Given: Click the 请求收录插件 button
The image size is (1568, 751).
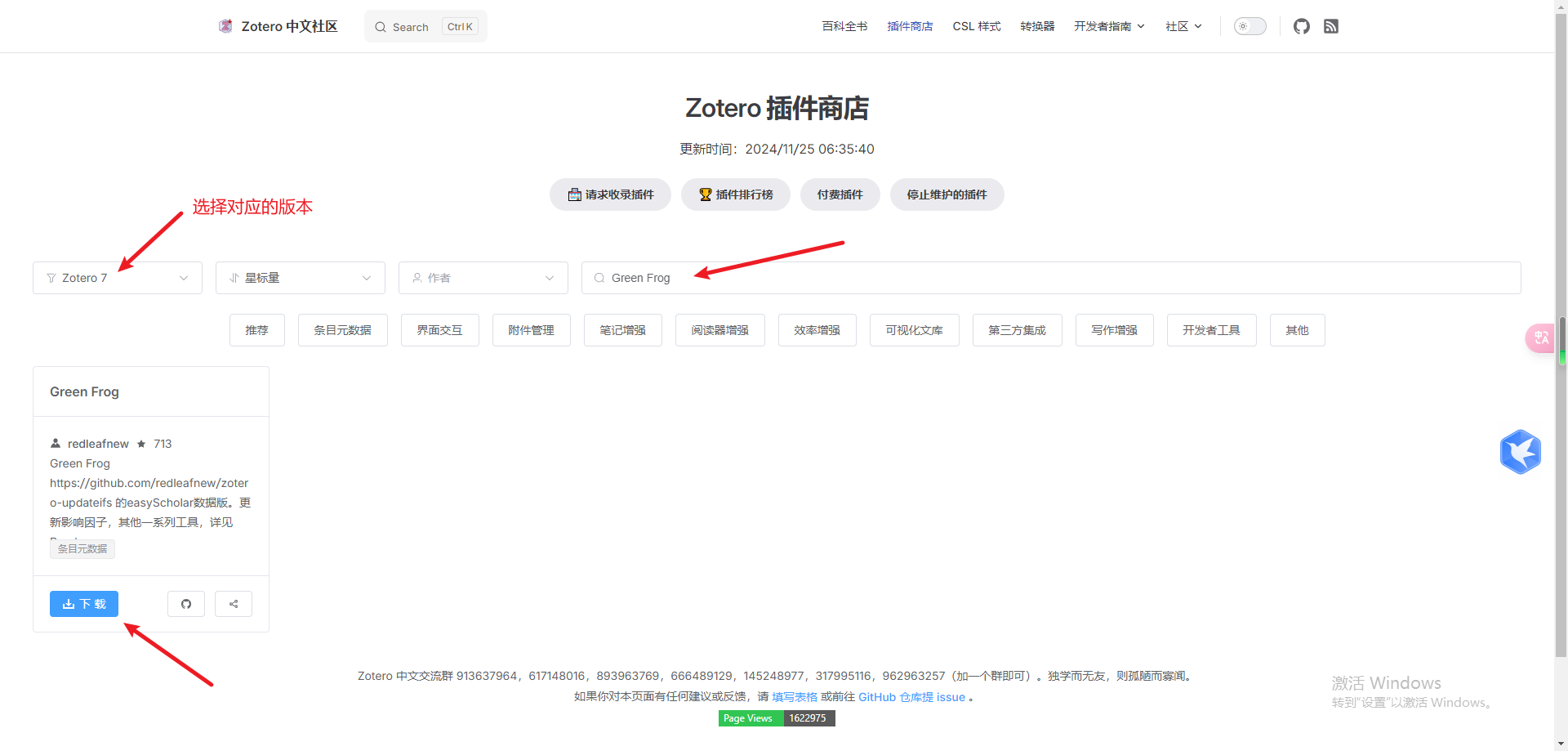Looking at the screenshot, I should (610, 194).
